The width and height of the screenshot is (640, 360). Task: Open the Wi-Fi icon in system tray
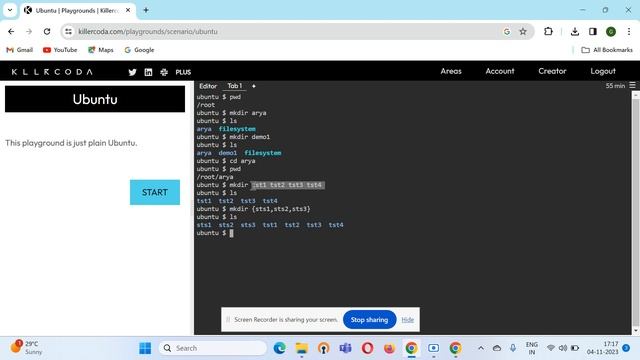coord(551,348)
